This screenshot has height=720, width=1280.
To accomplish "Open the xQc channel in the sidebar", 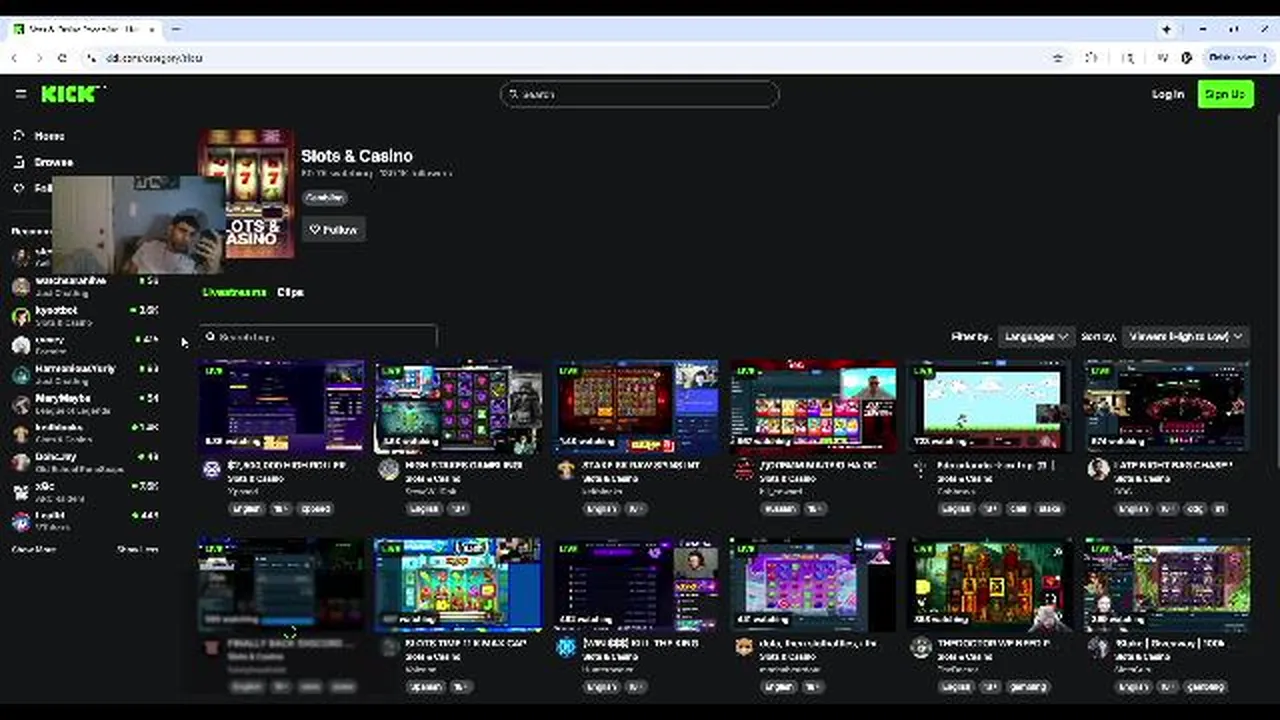I will (x=85, y=492).
